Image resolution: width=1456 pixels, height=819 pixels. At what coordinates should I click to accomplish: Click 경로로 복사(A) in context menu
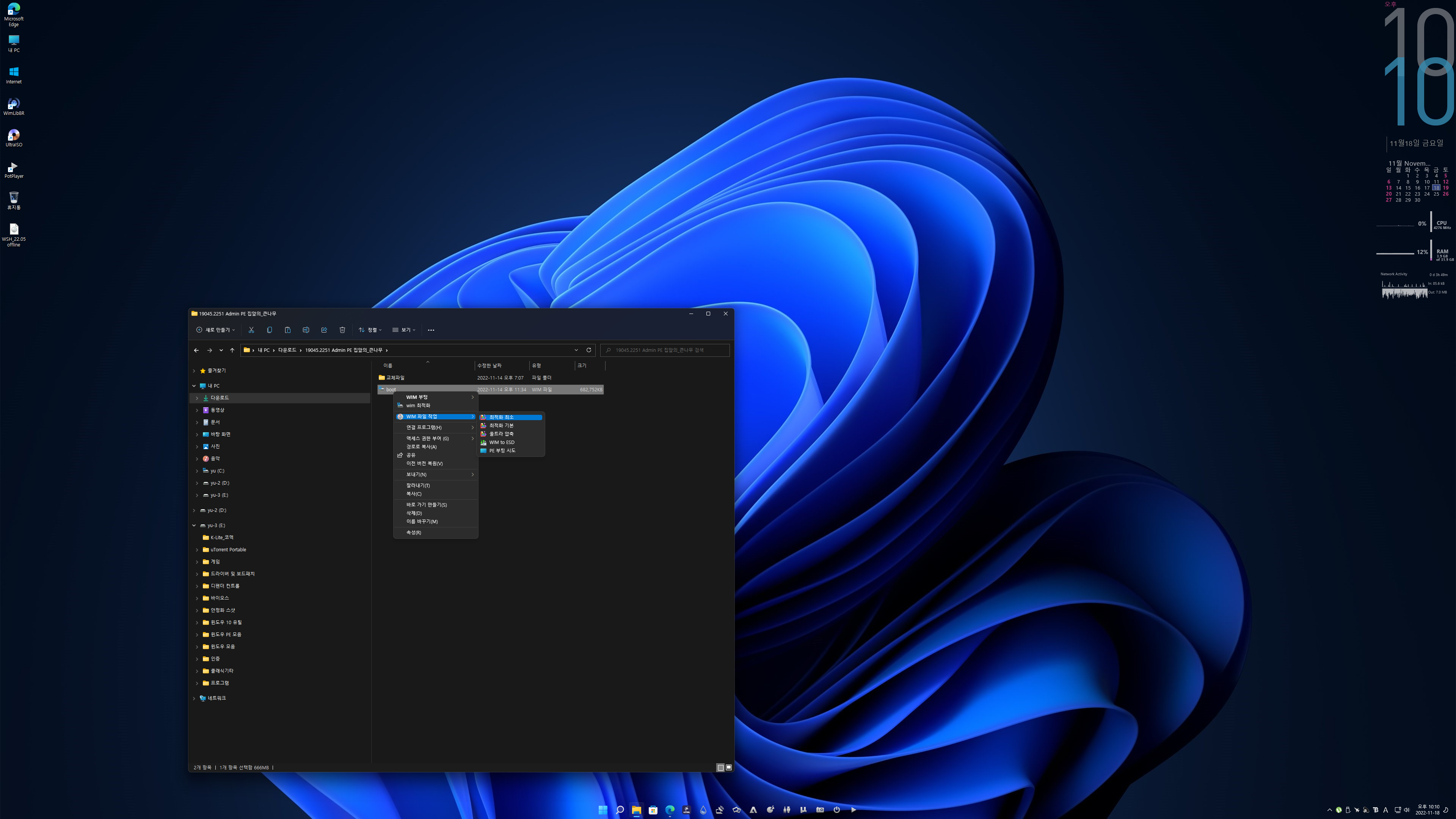[436, 447]
